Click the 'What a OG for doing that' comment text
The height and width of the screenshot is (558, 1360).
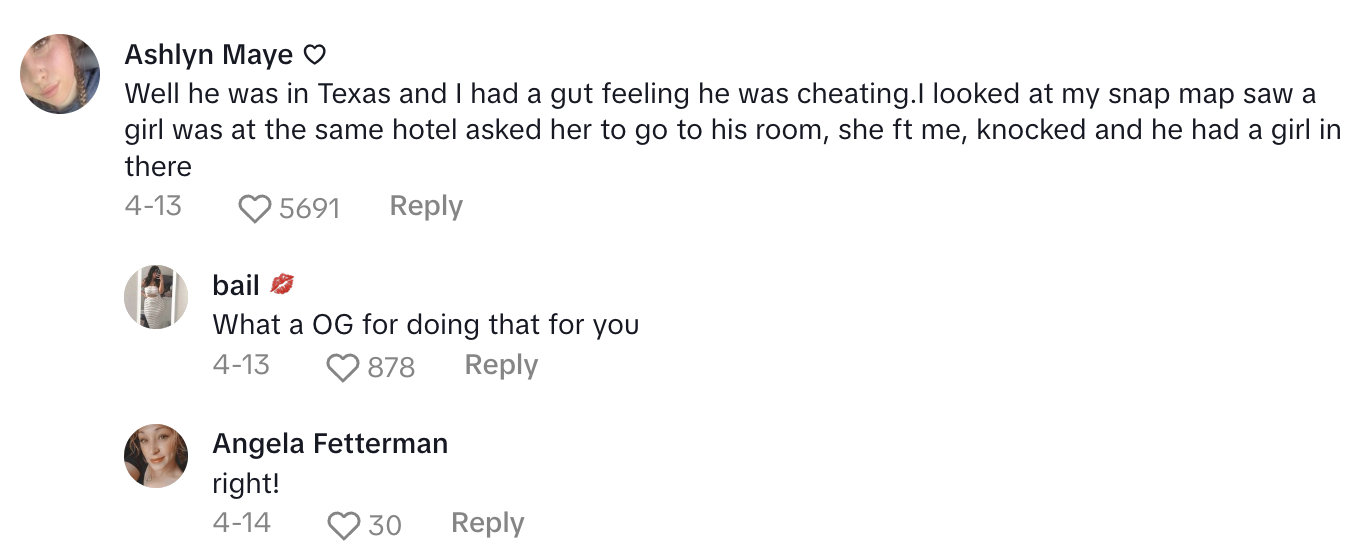point(425,325)
